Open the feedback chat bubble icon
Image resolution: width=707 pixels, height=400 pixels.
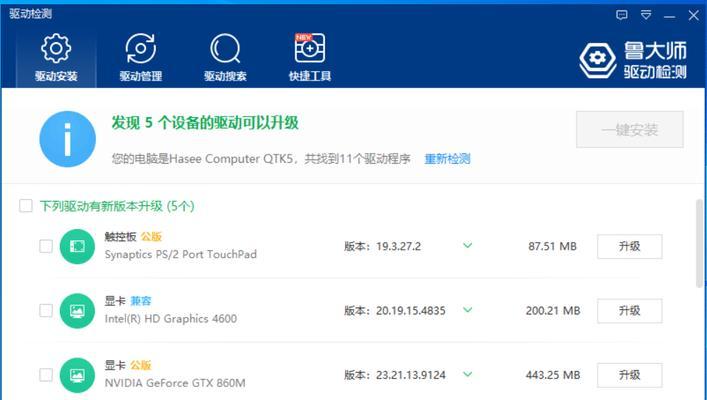pyautogui.click(x=622, y=15)
